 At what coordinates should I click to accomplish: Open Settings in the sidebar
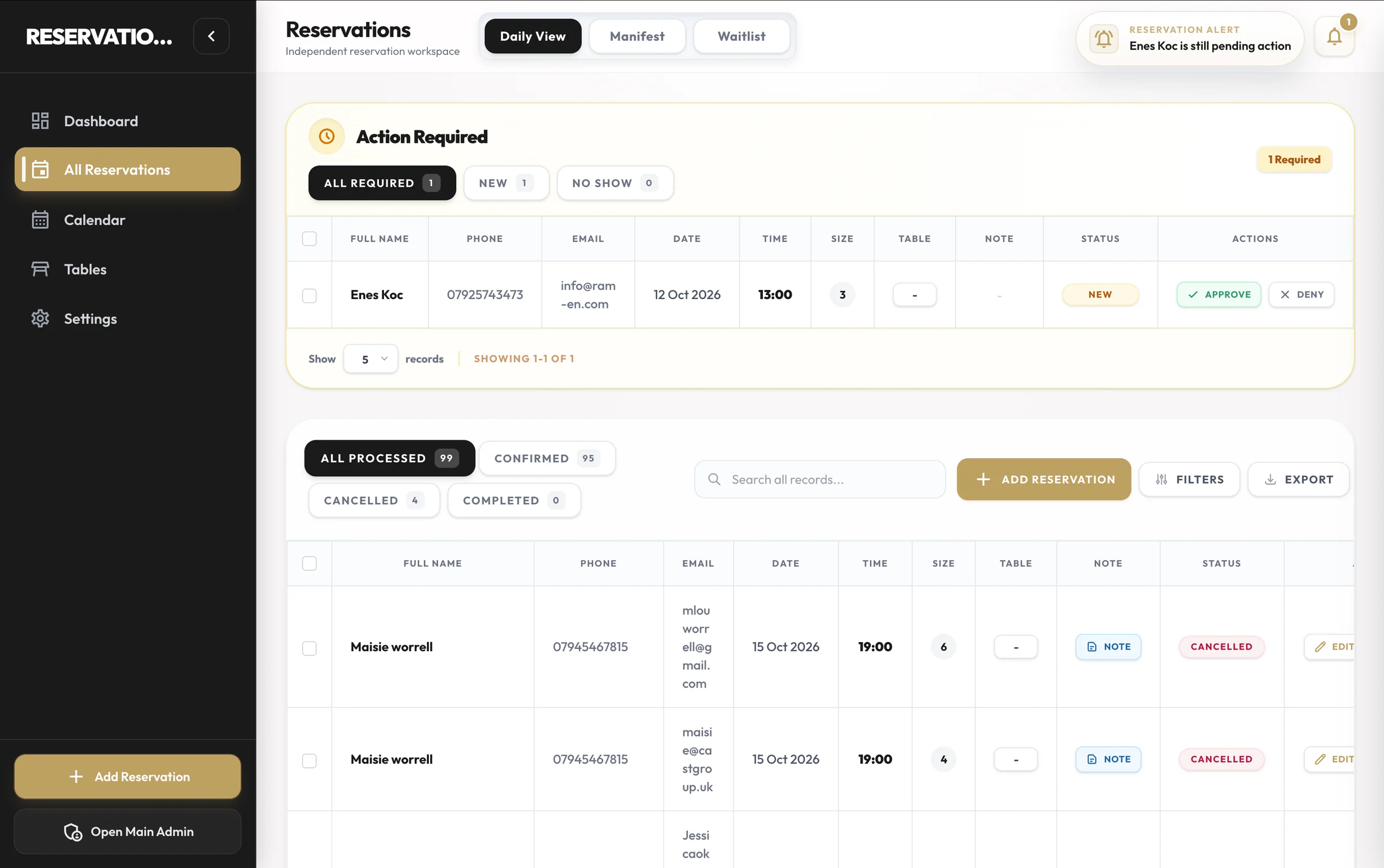[x=127, y=318]
